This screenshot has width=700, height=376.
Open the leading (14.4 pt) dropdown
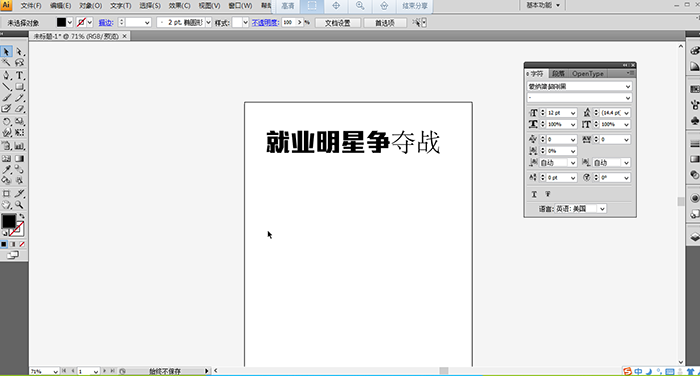click(x=626, y=113)
